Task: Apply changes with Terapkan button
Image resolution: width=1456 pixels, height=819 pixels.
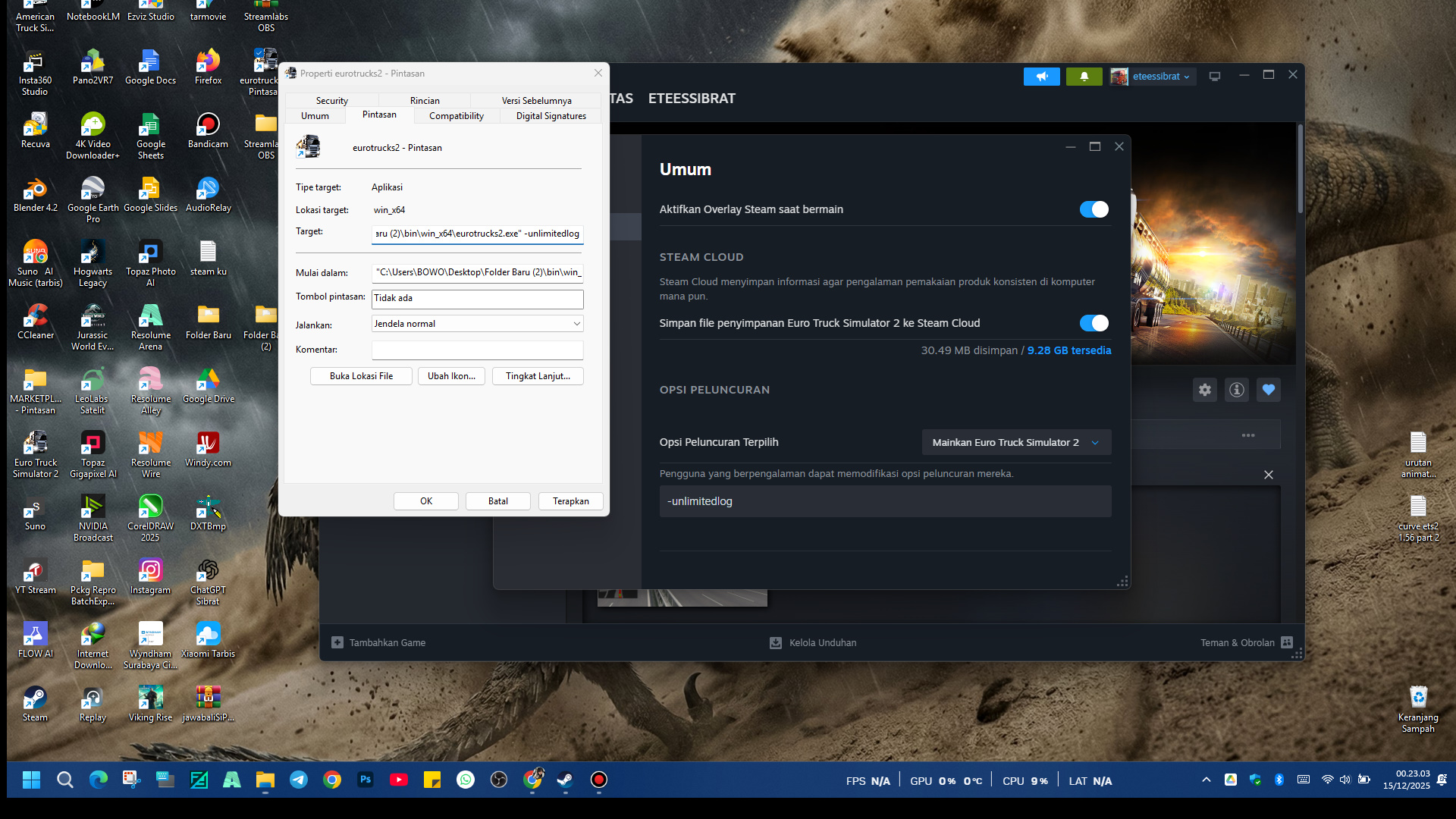Action: tap(571, 501)
